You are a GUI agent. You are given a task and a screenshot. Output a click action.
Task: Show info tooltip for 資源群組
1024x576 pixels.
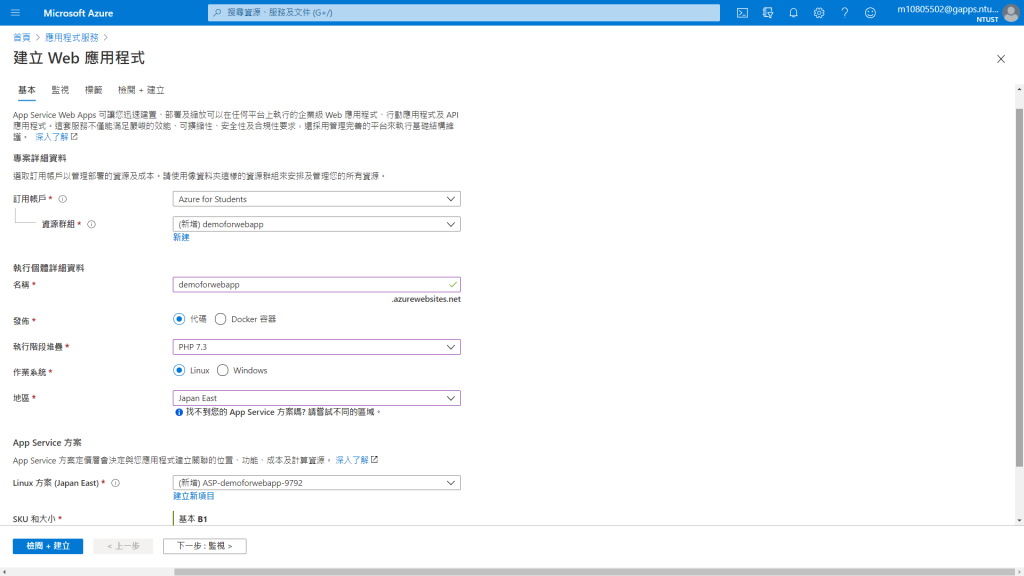coord(91,224)
